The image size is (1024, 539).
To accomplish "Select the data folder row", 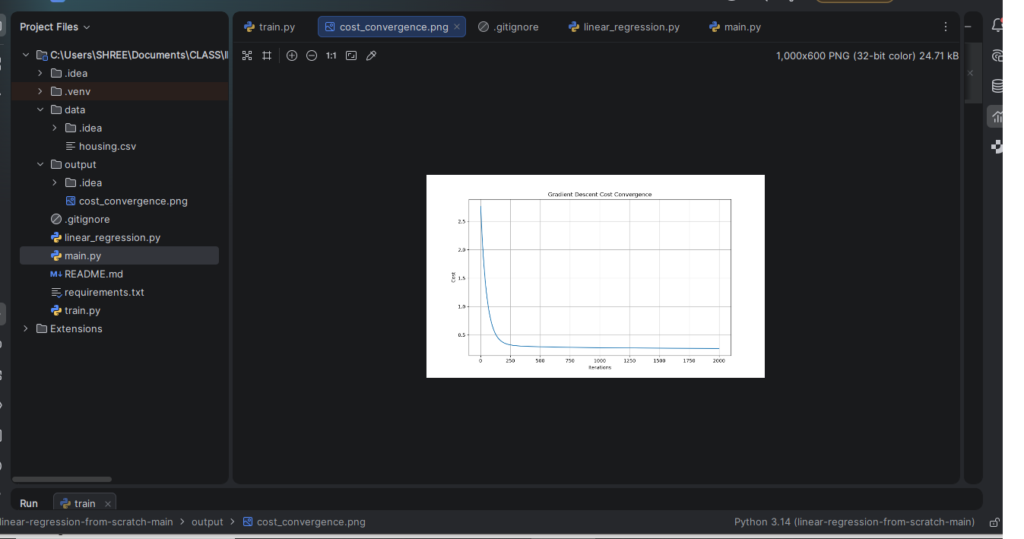I will point(120,110).
